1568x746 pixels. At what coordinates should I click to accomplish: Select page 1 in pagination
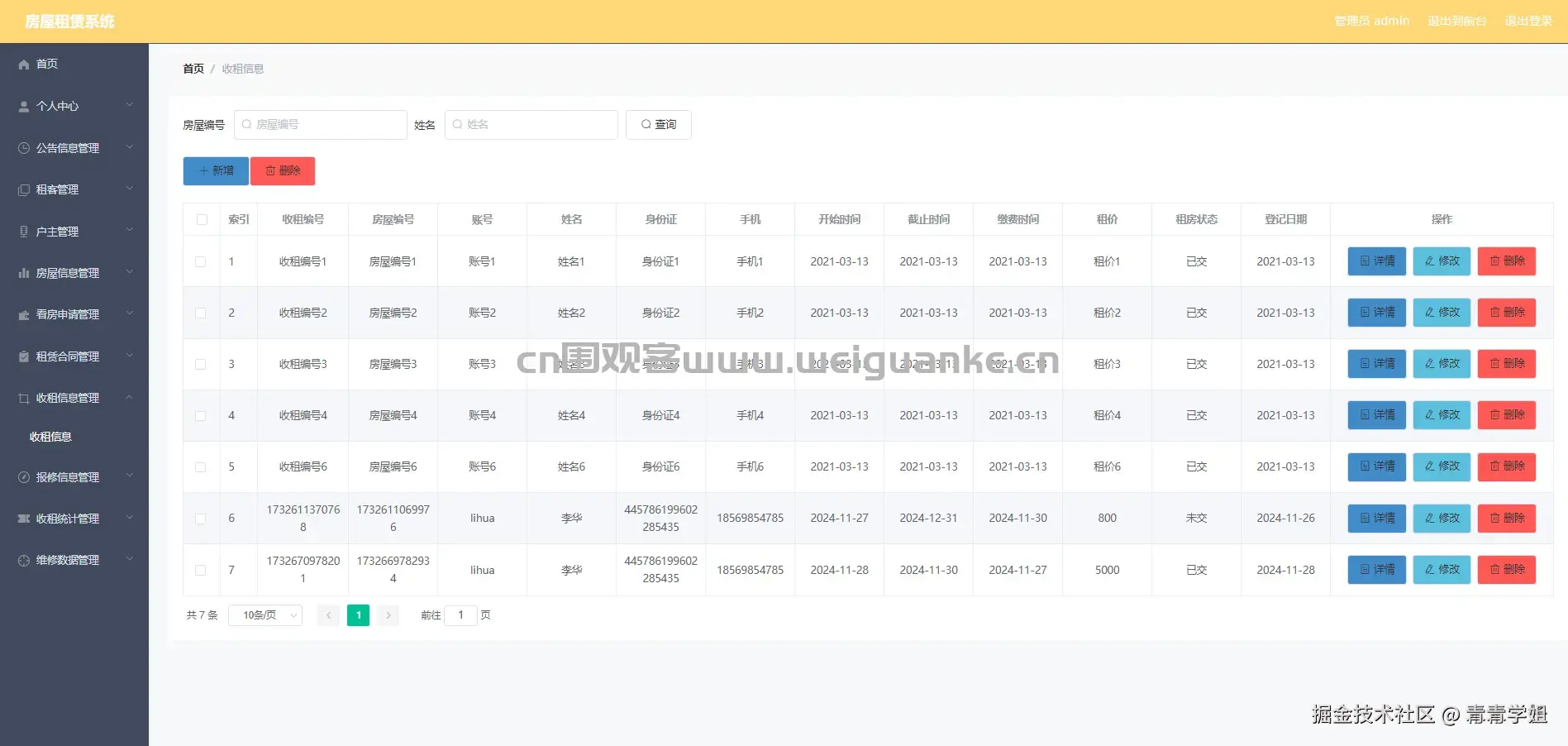358,615
